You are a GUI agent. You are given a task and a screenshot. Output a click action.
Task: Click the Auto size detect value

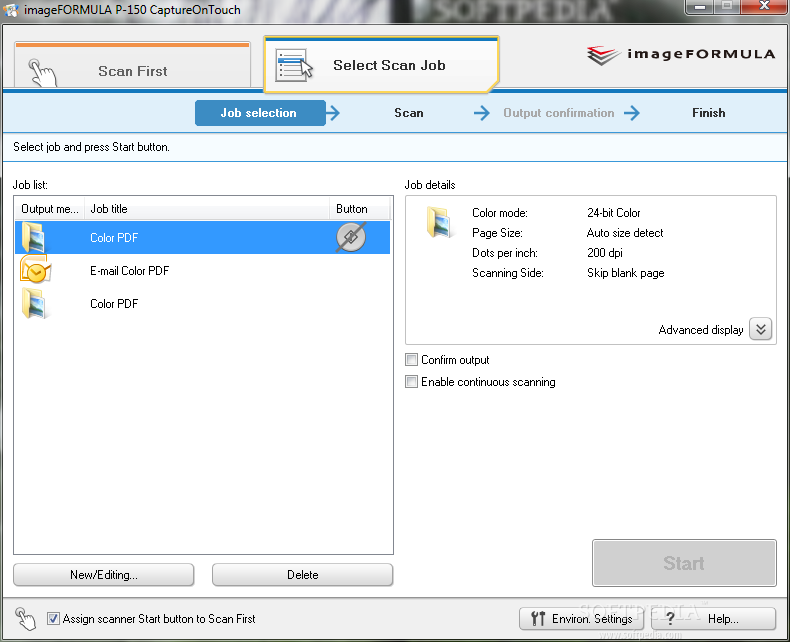click(625, 233)
